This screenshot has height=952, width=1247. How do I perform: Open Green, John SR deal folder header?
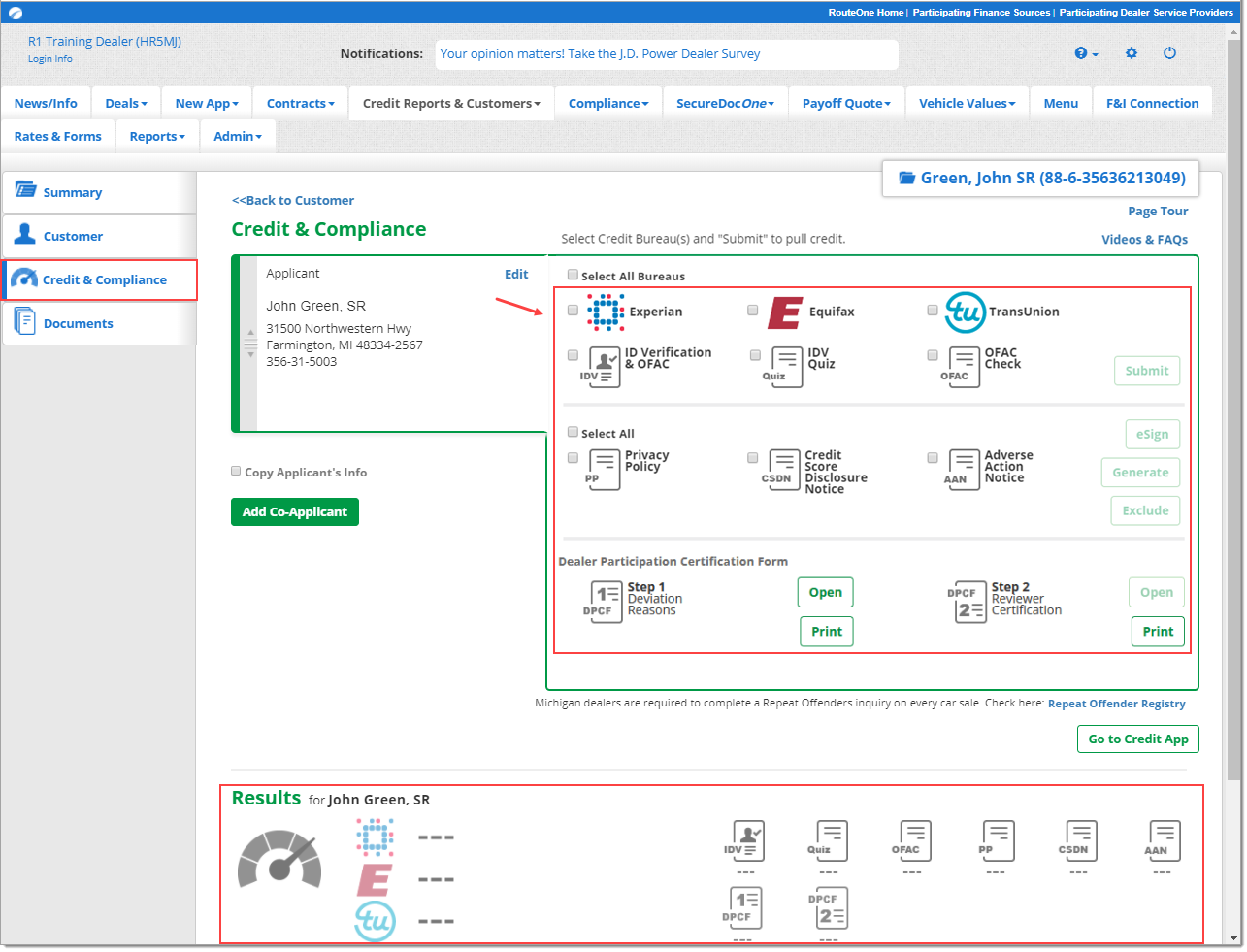click(x=1040, y=178)
